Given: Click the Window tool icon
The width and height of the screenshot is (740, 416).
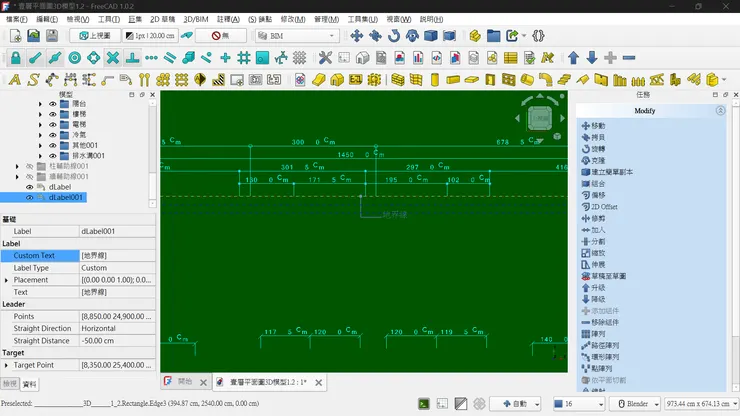Looking at the screenshot, I should pyautogui.click(x=508, y=79).
